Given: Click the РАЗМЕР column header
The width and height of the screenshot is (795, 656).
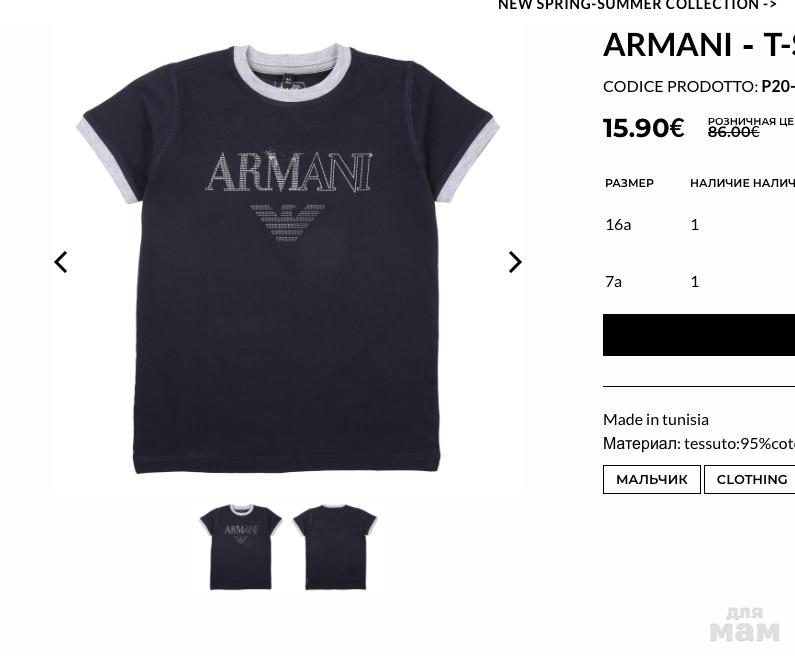Looking at the screenshot, I should [629, 183].
